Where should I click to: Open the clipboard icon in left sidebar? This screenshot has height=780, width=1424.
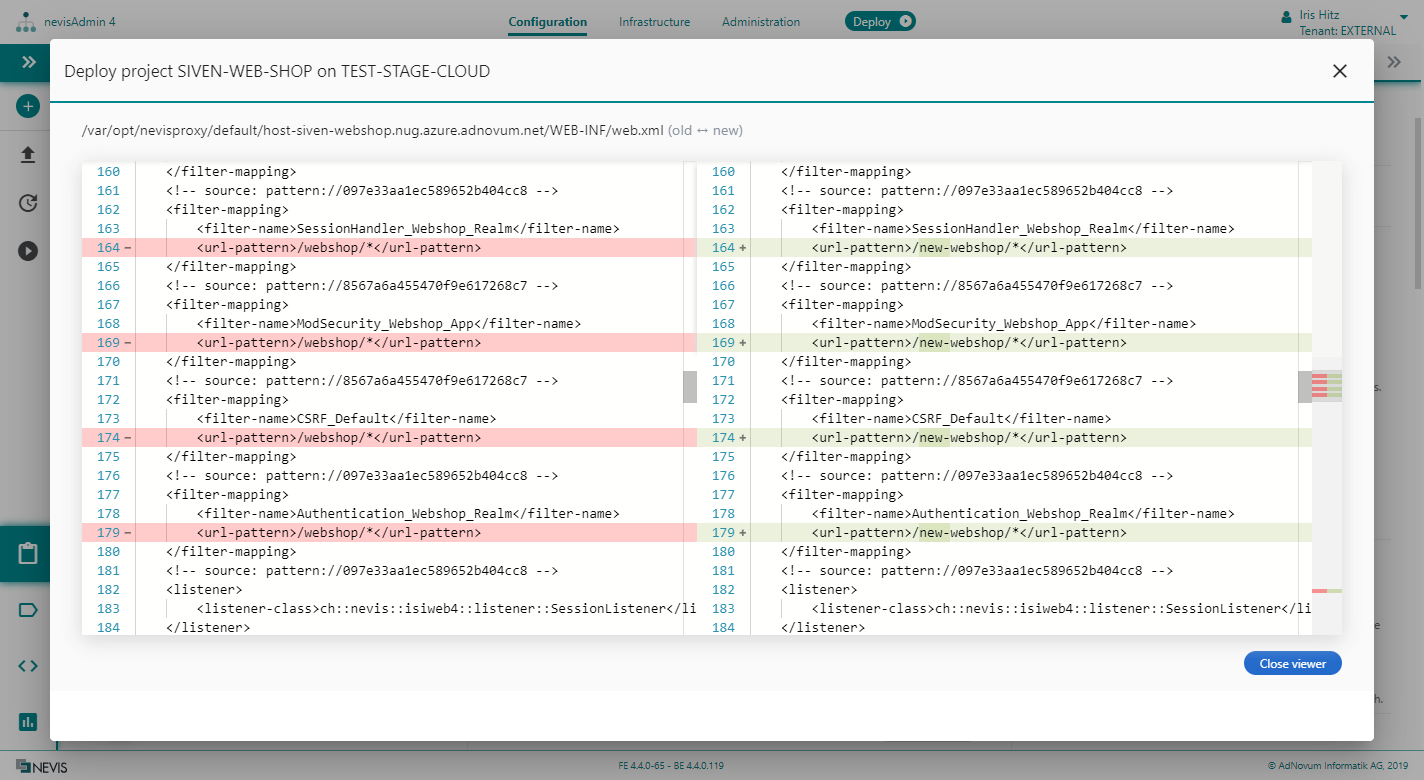(x=28, y=553)
